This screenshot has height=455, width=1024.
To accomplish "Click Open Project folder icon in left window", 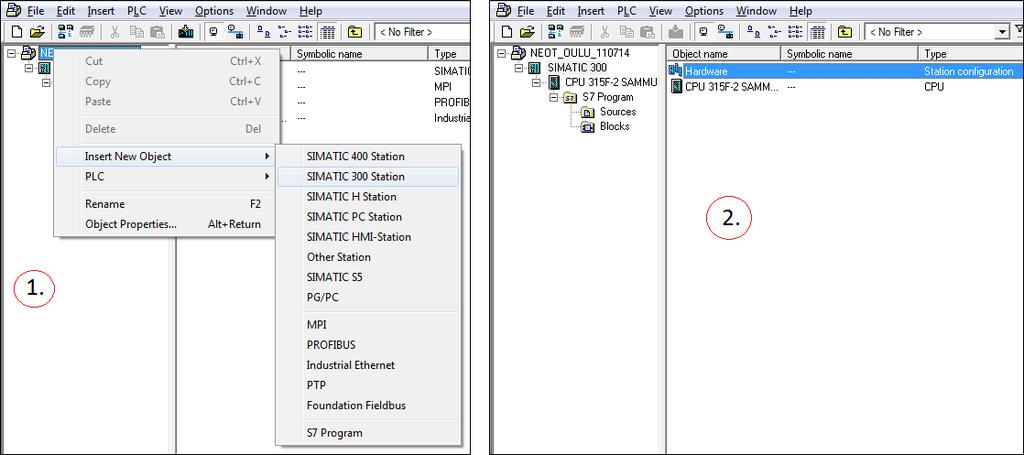I will point(37,31).
